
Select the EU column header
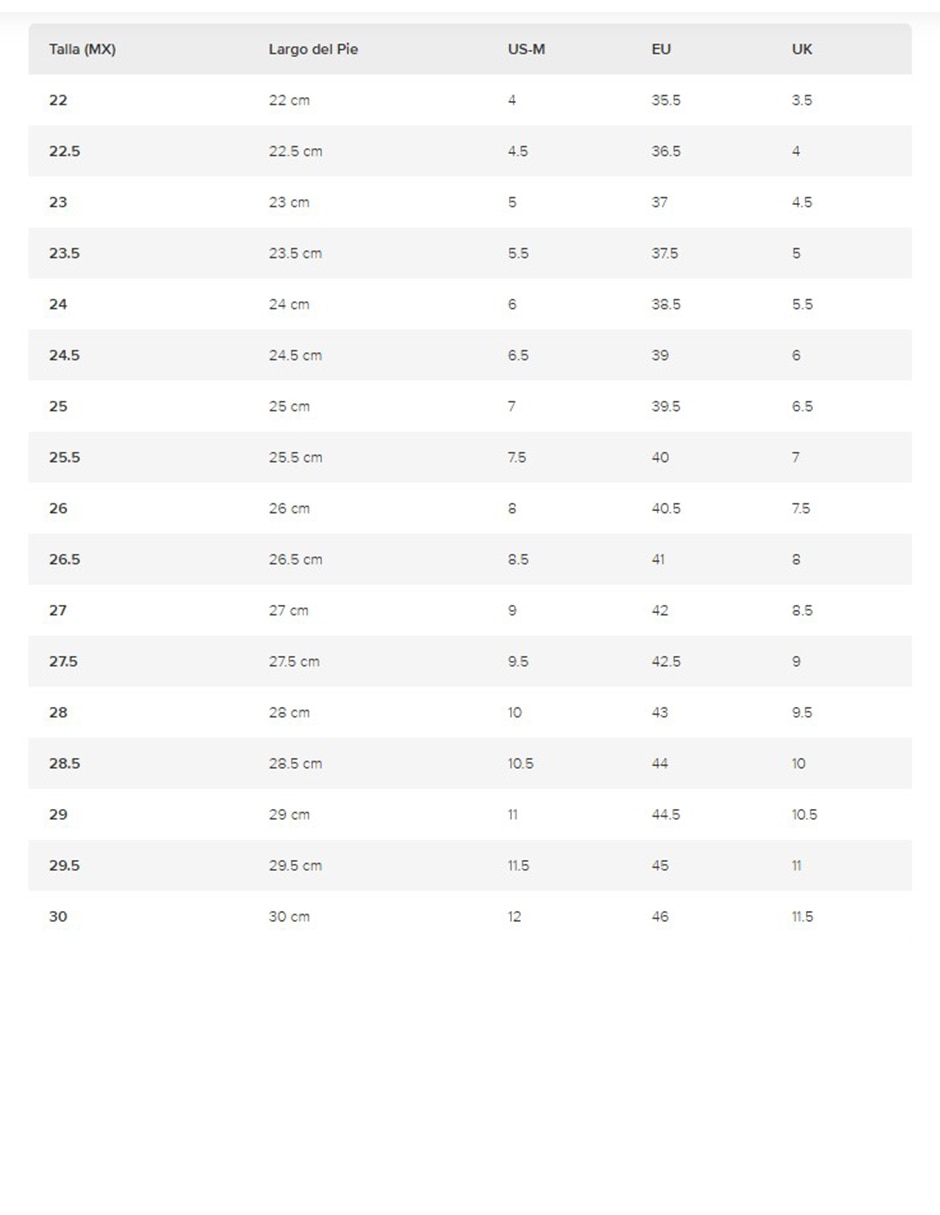(x=661, y=49)
